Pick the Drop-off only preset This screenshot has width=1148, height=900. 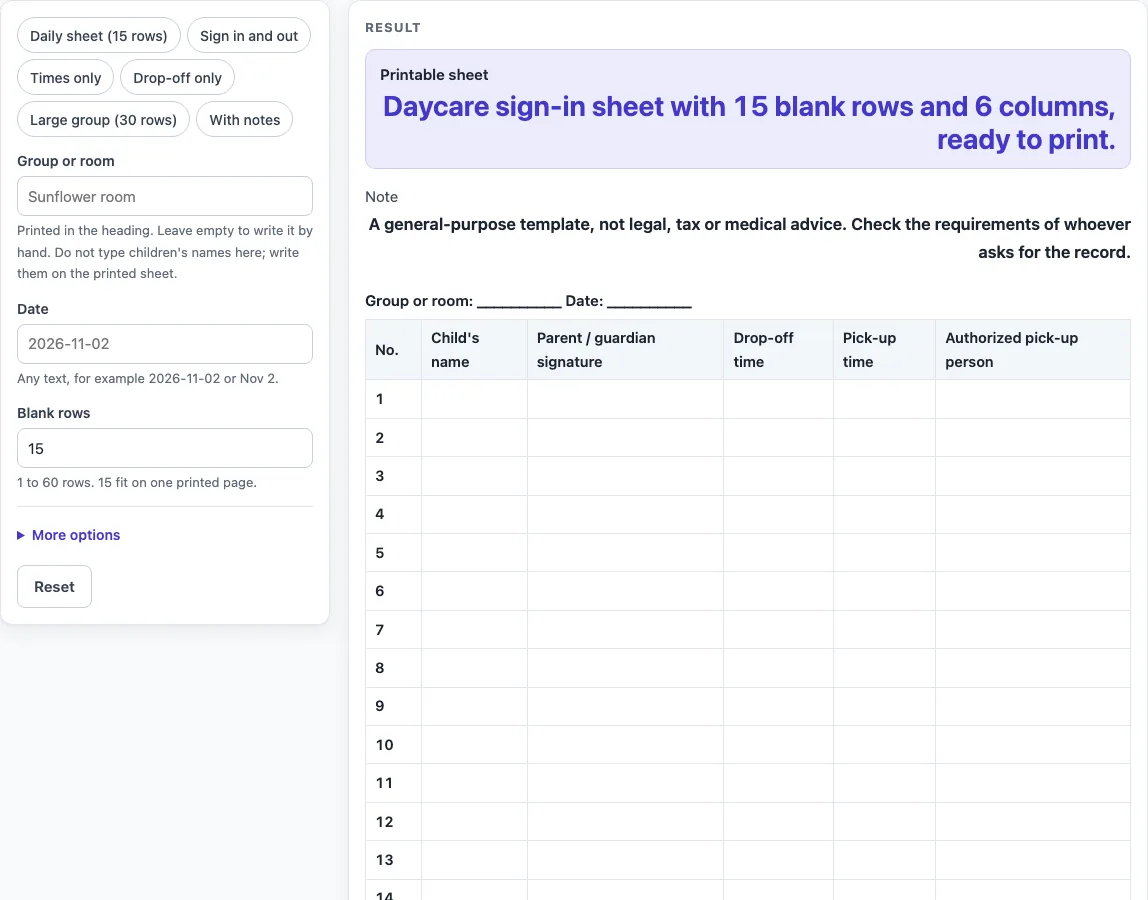(x=177, y=78)
